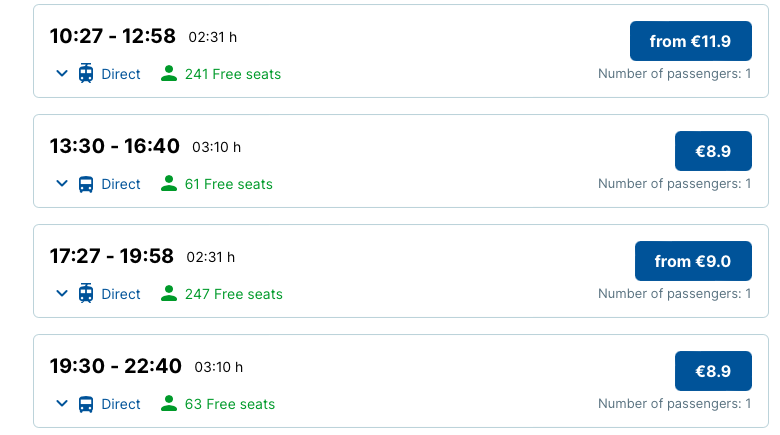Screen dimensions: 780x435
Task: Choose the €8.9 fare for 19:30 bus
Action: click(713, 371)
